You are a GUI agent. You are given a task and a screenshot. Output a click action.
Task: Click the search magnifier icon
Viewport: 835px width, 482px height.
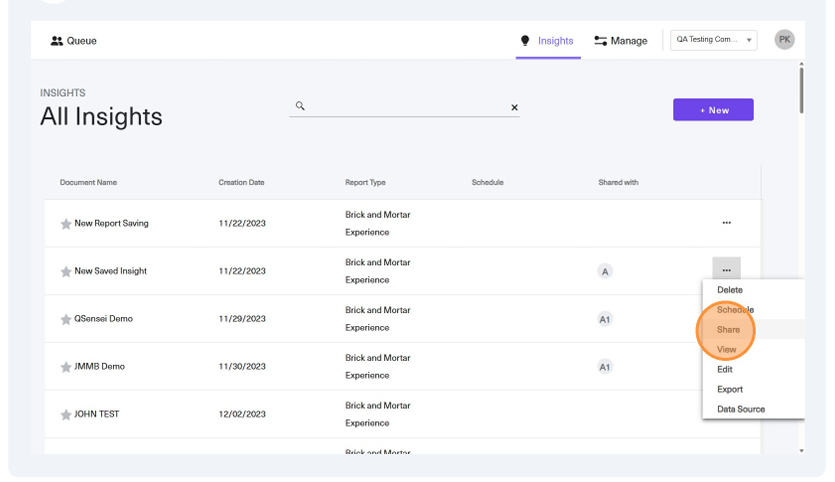click(300, 106)
